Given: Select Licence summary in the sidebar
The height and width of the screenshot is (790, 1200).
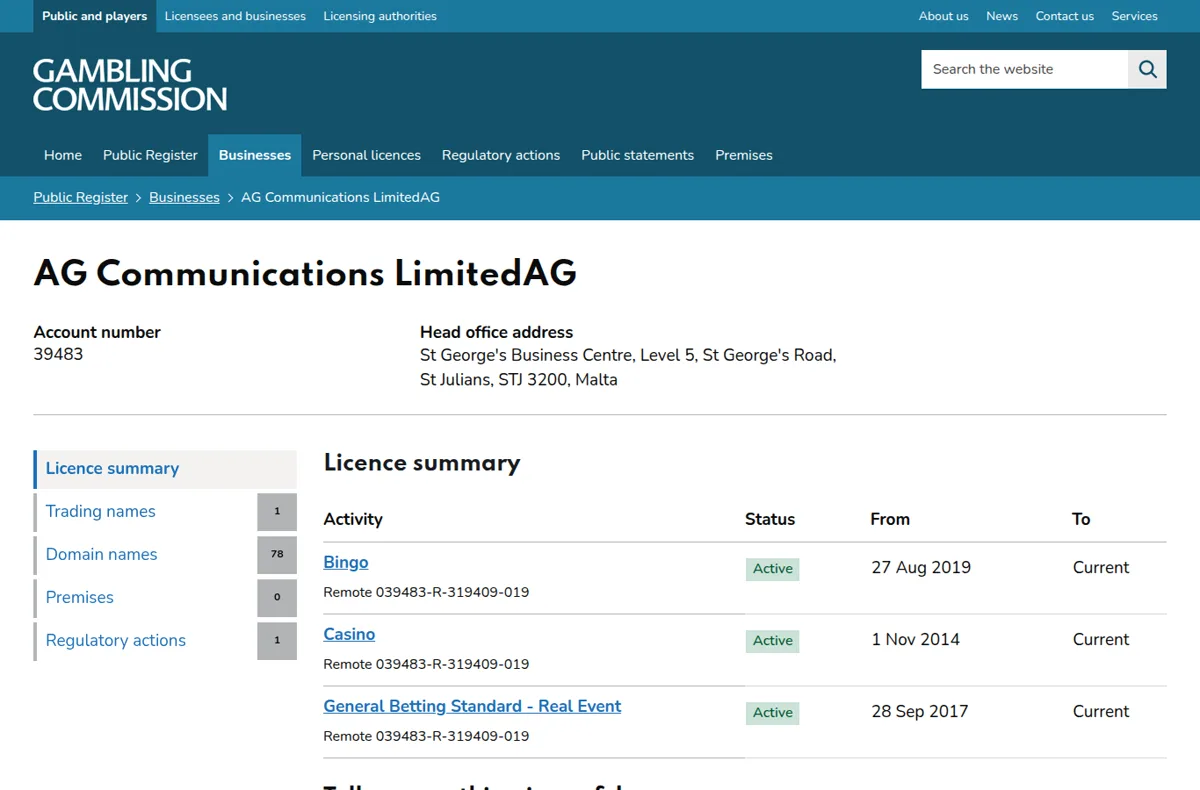Looking at the screenshot, I should 165,469.
